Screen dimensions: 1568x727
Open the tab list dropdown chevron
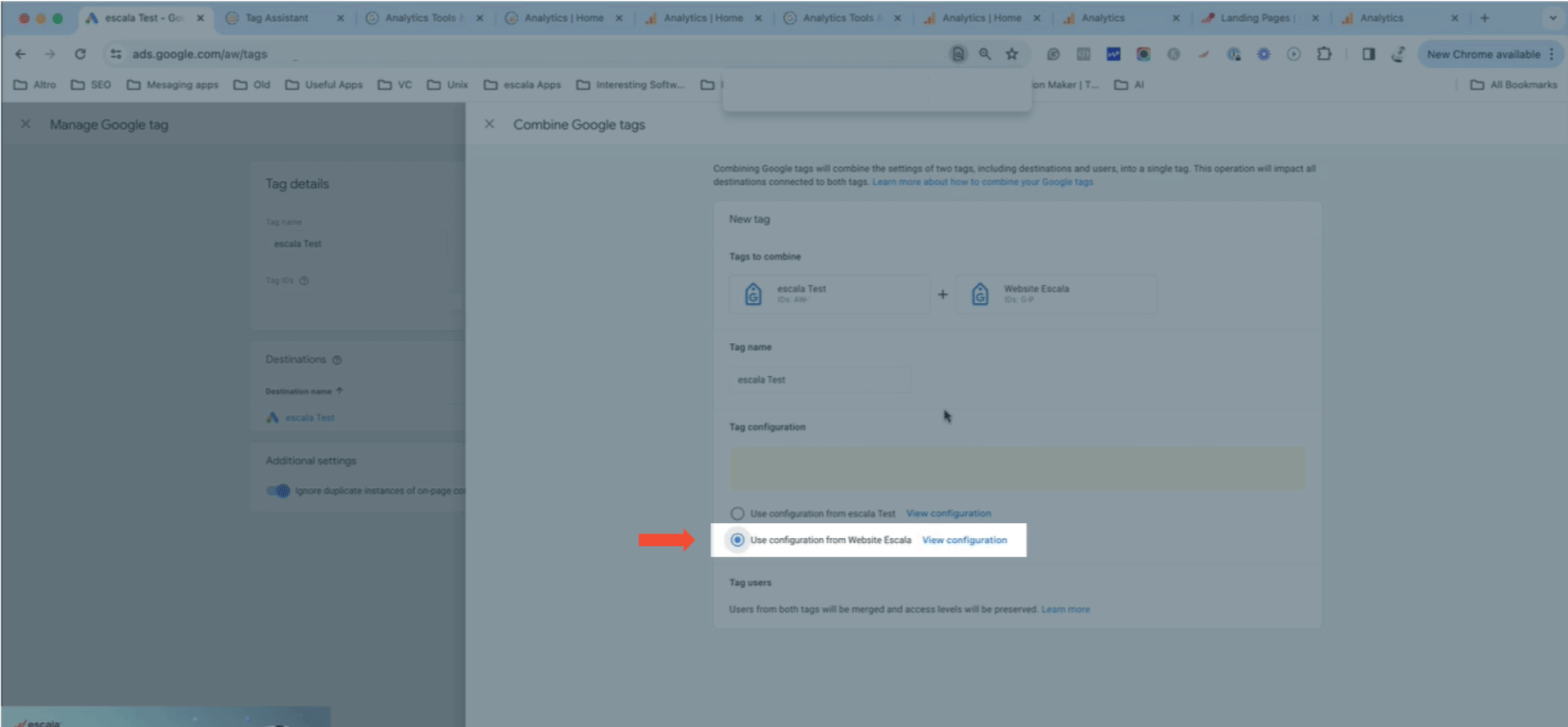(1552, 18)
